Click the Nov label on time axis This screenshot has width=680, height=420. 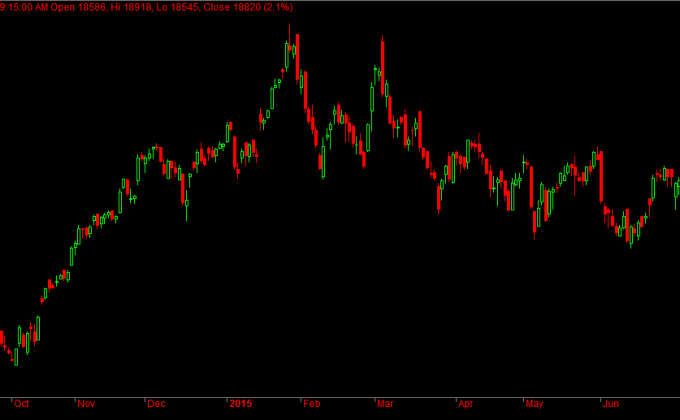coord(86,404)
